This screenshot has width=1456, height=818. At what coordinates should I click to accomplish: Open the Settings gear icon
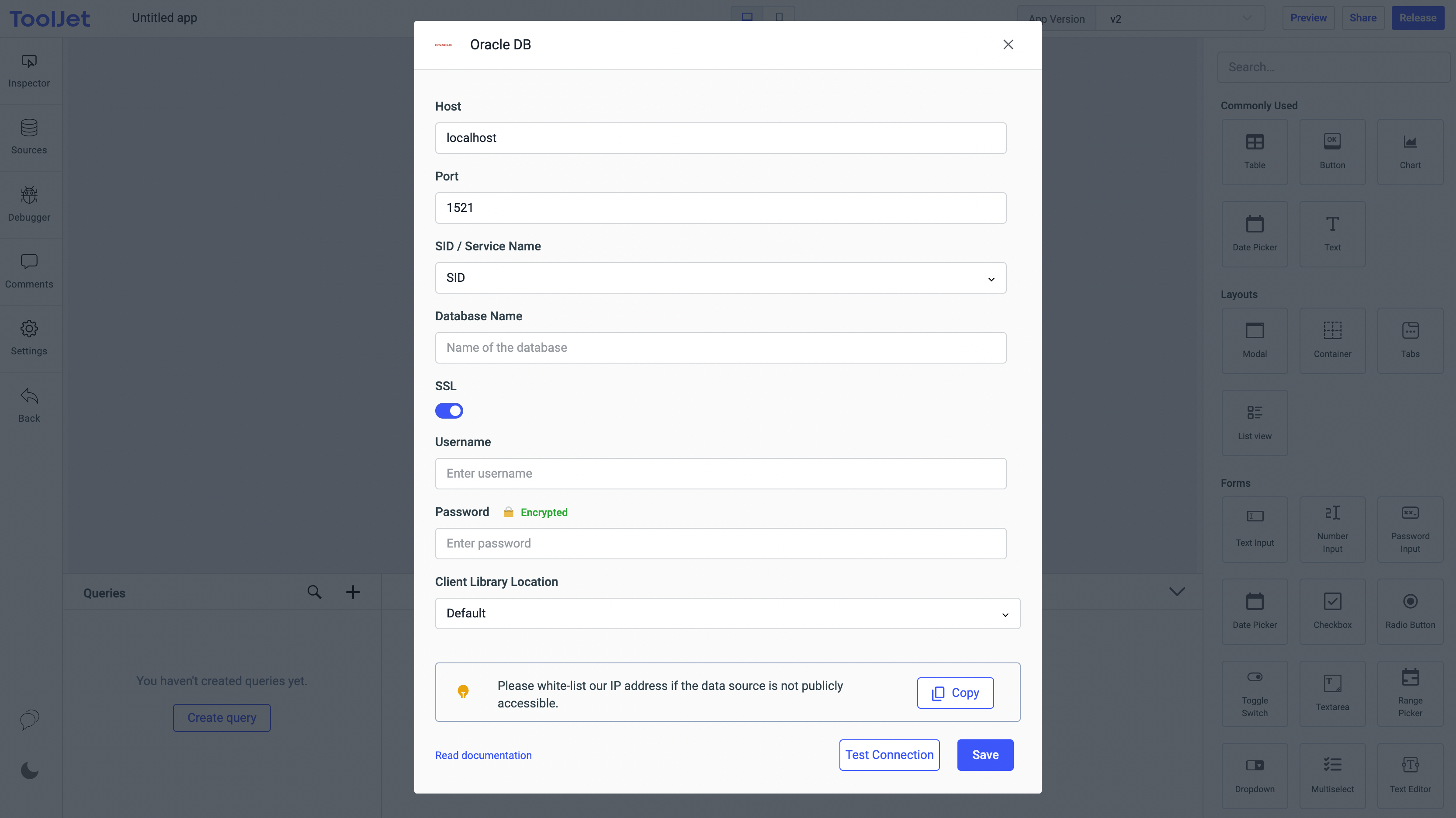(29, 329)
